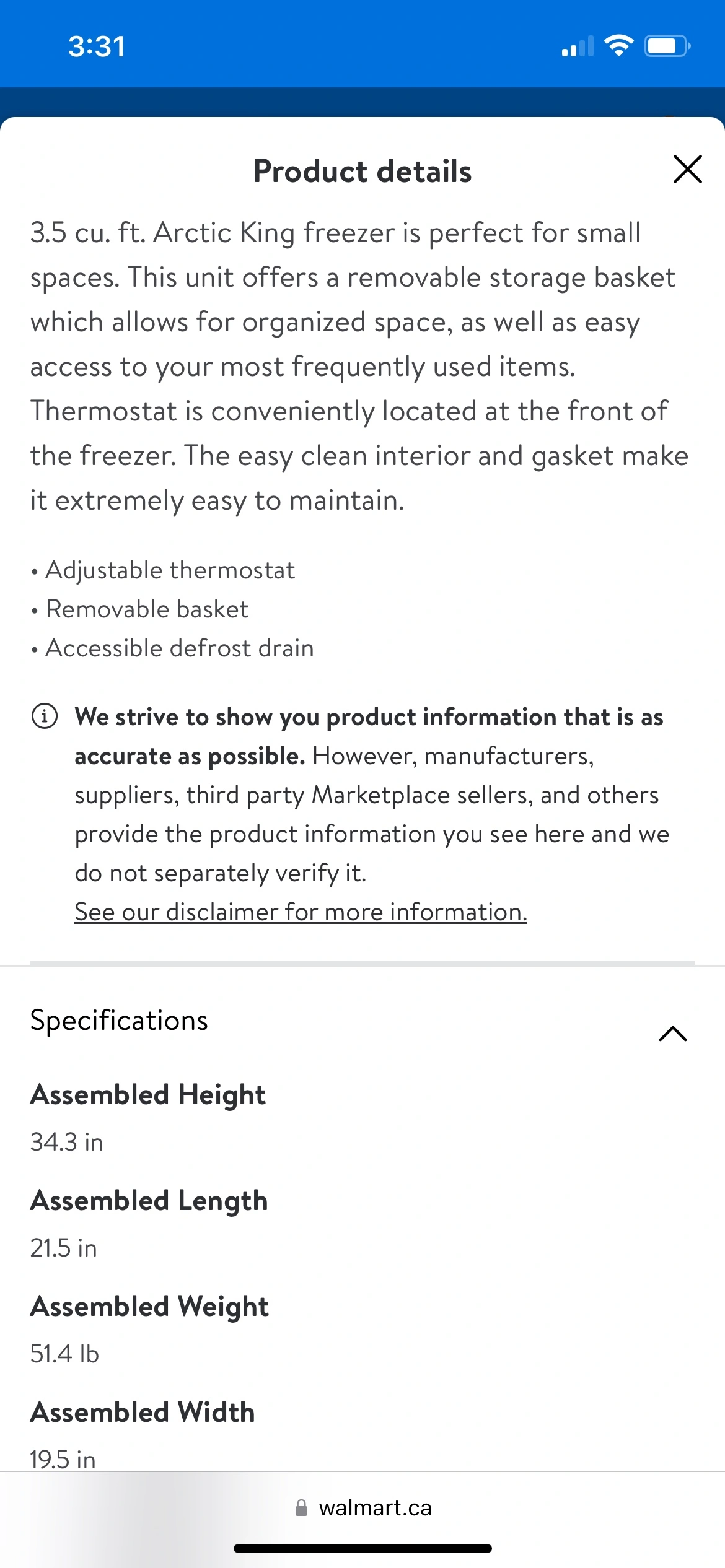Tap the 34.3 in height value

click(x=67, y=1142)
